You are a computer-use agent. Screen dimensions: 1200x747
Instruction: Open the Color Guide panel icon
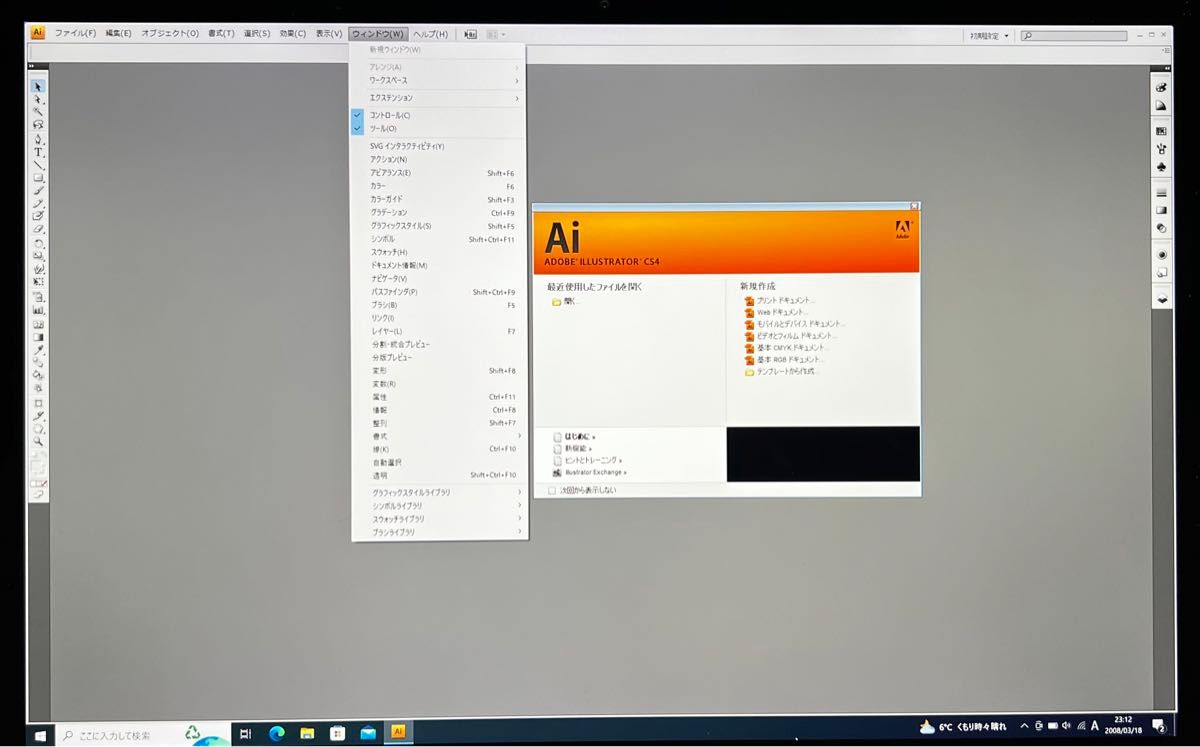[x=1161, y=105]
